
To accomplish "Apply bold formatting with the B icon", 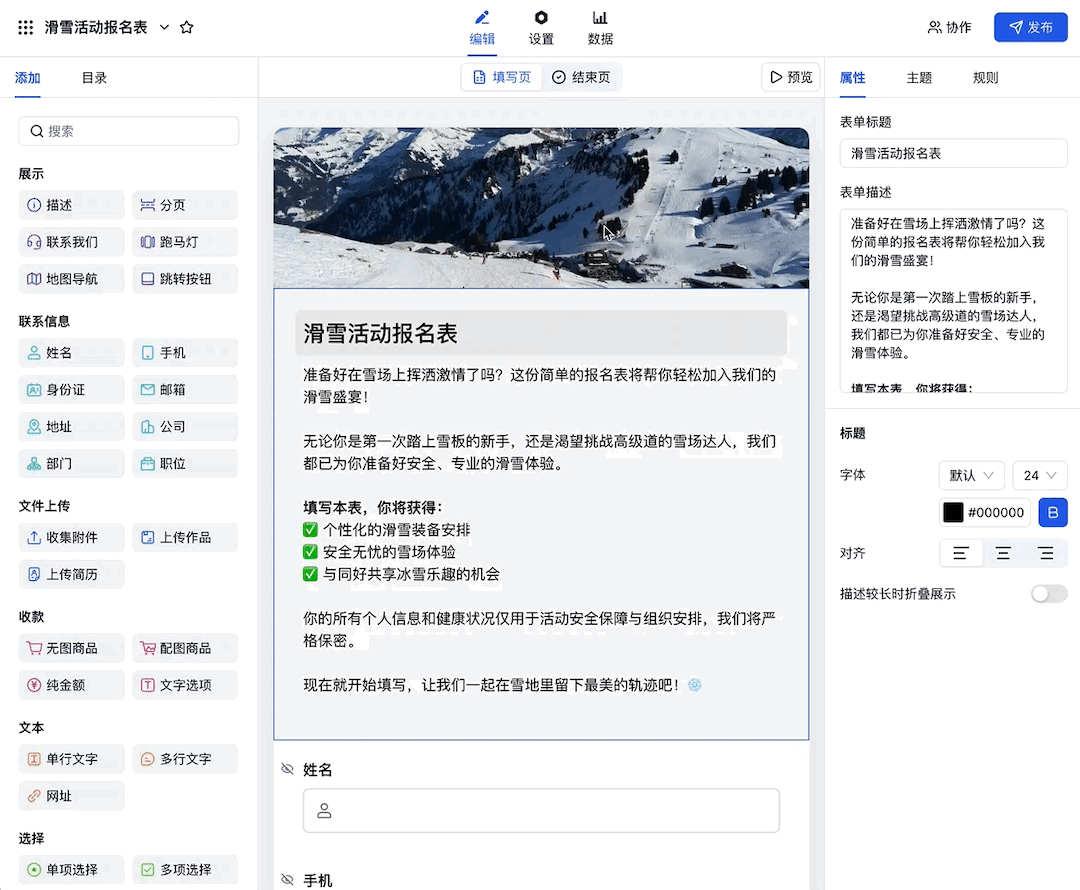I will (x=1052, y=512).
